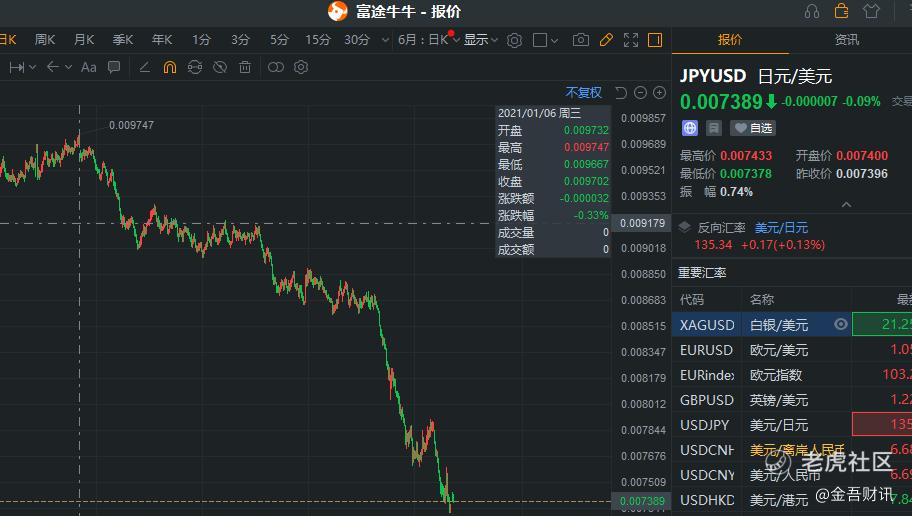Viewport: 912px width, 516px height.
Task: Open the skin theme shirt icon
Action: (871, 11)
